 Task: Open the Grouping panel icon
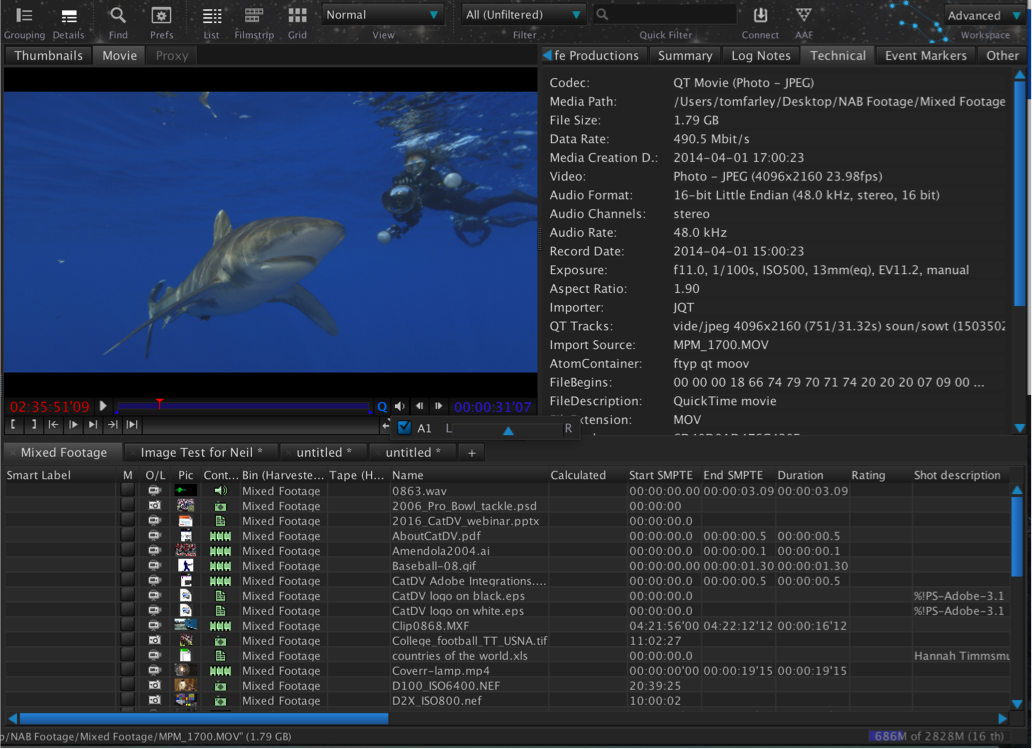[24, 16]
